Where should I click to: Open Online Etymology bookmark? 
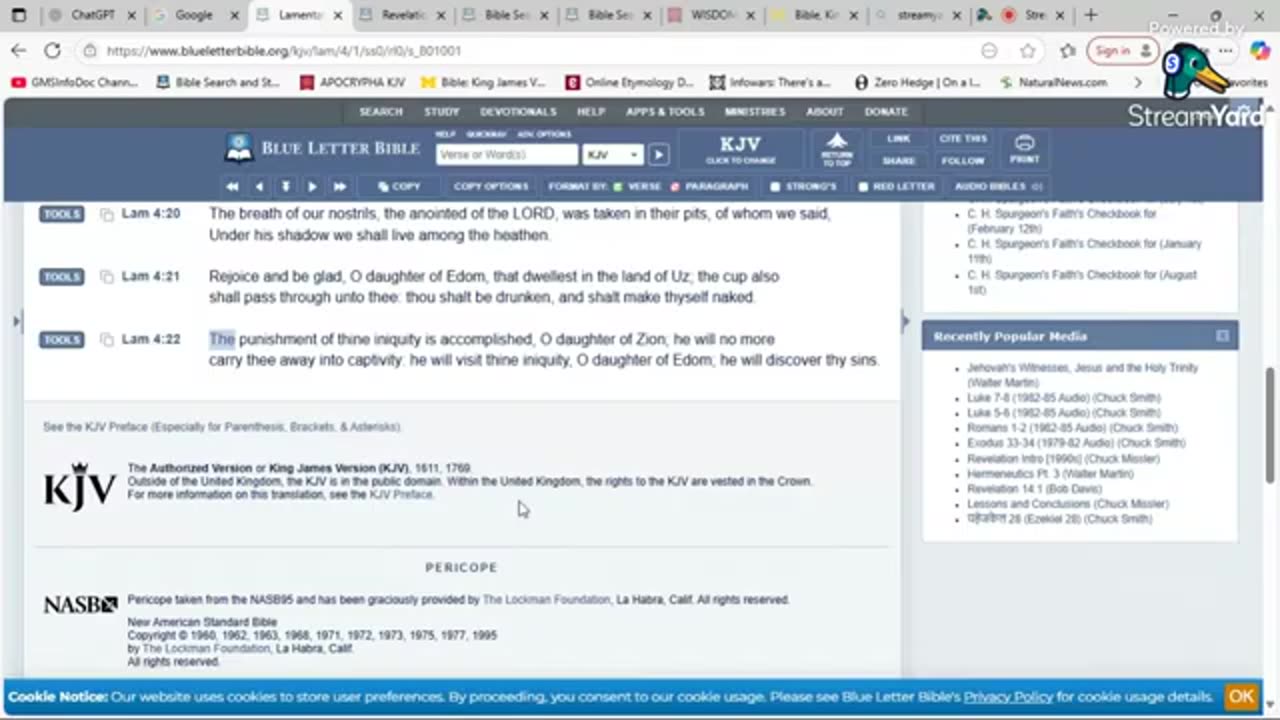coord(629,82)
